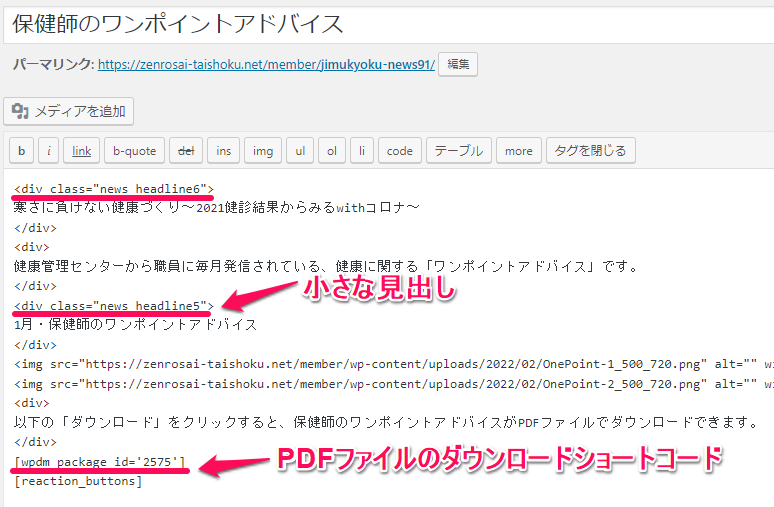Insert a link with the link button
Viewport: 774px width, 507px height.
(82, 151)
